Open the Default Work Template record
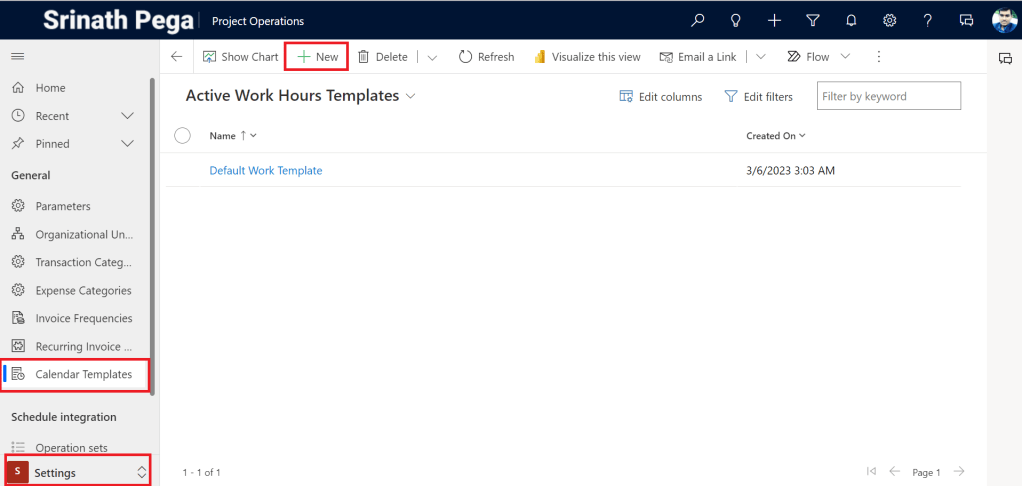Screen dimensions: 1022x486 (265, 171)
